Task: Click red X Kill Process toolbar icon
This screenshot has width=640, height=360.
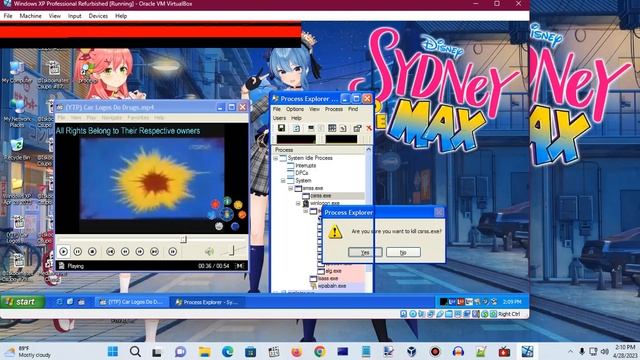Action: click(369, 128)
